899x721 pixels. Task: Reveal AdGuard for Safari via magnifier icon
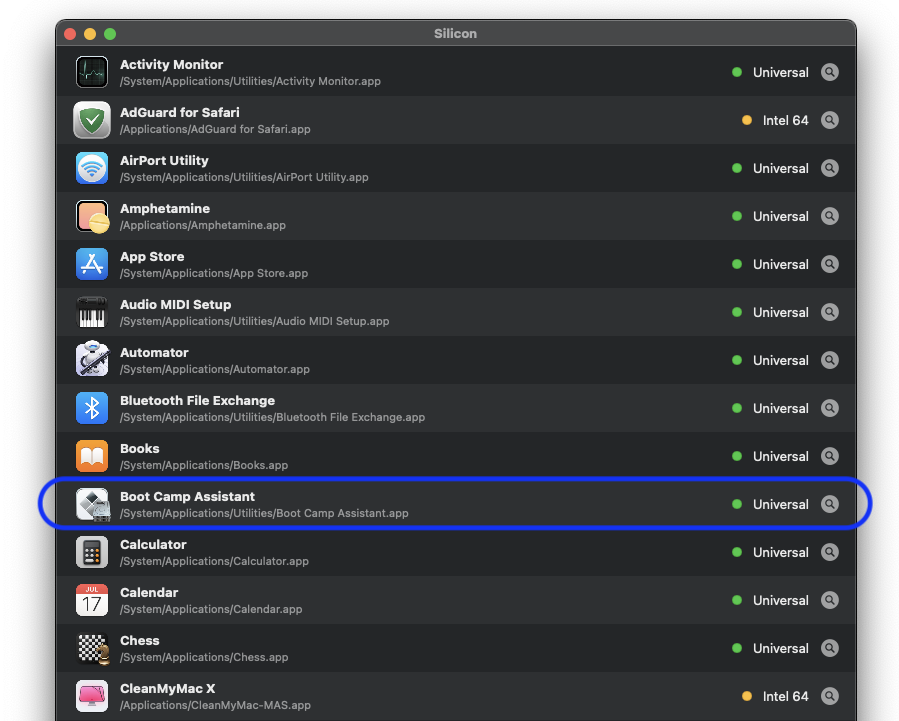point(830,120)
